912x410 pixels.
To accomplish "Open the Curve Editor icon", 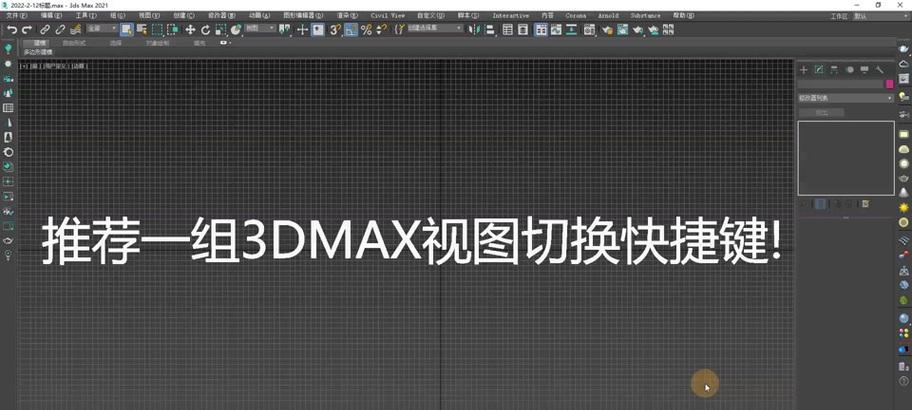I will click(x=556, y=29).
